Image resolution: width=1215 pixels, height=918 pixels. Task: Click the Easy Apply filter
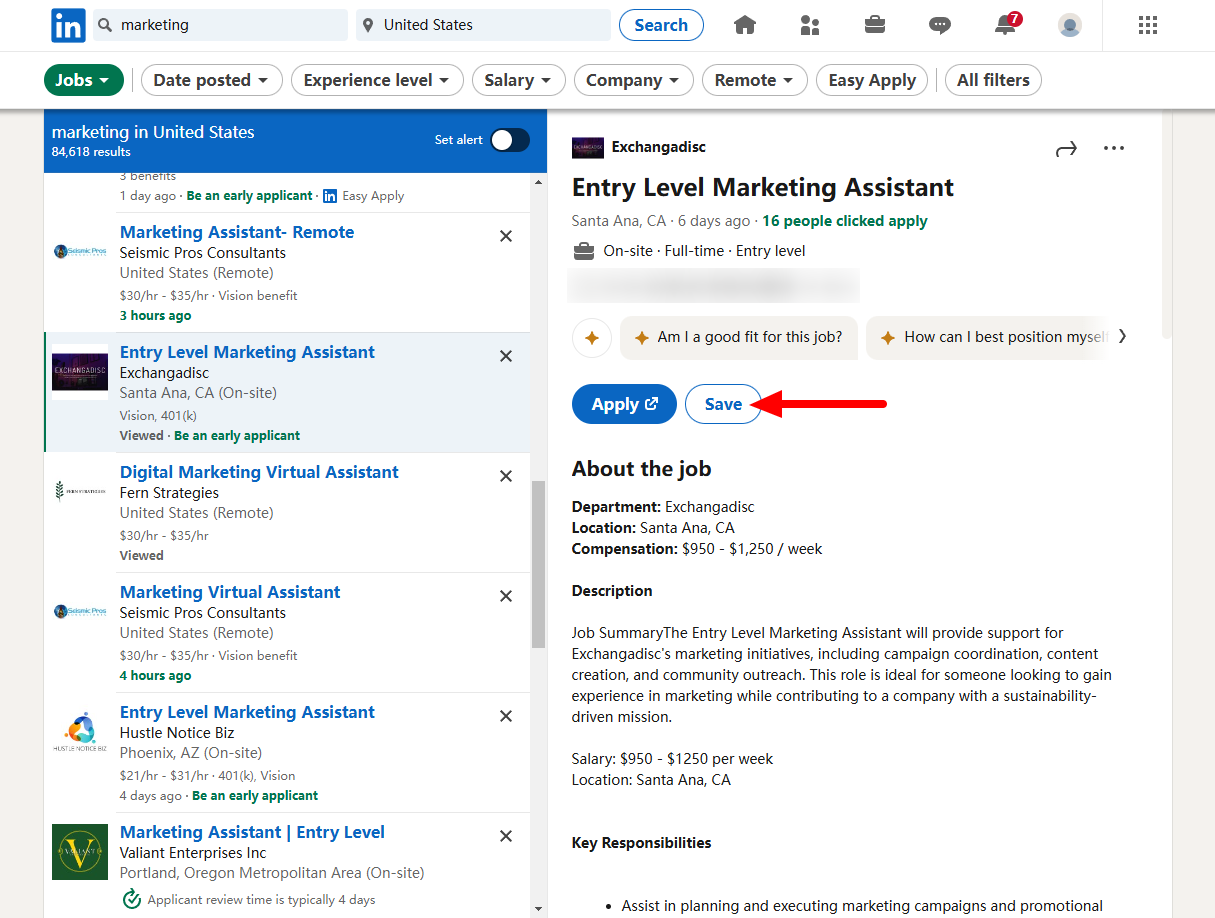coord(871,80)
